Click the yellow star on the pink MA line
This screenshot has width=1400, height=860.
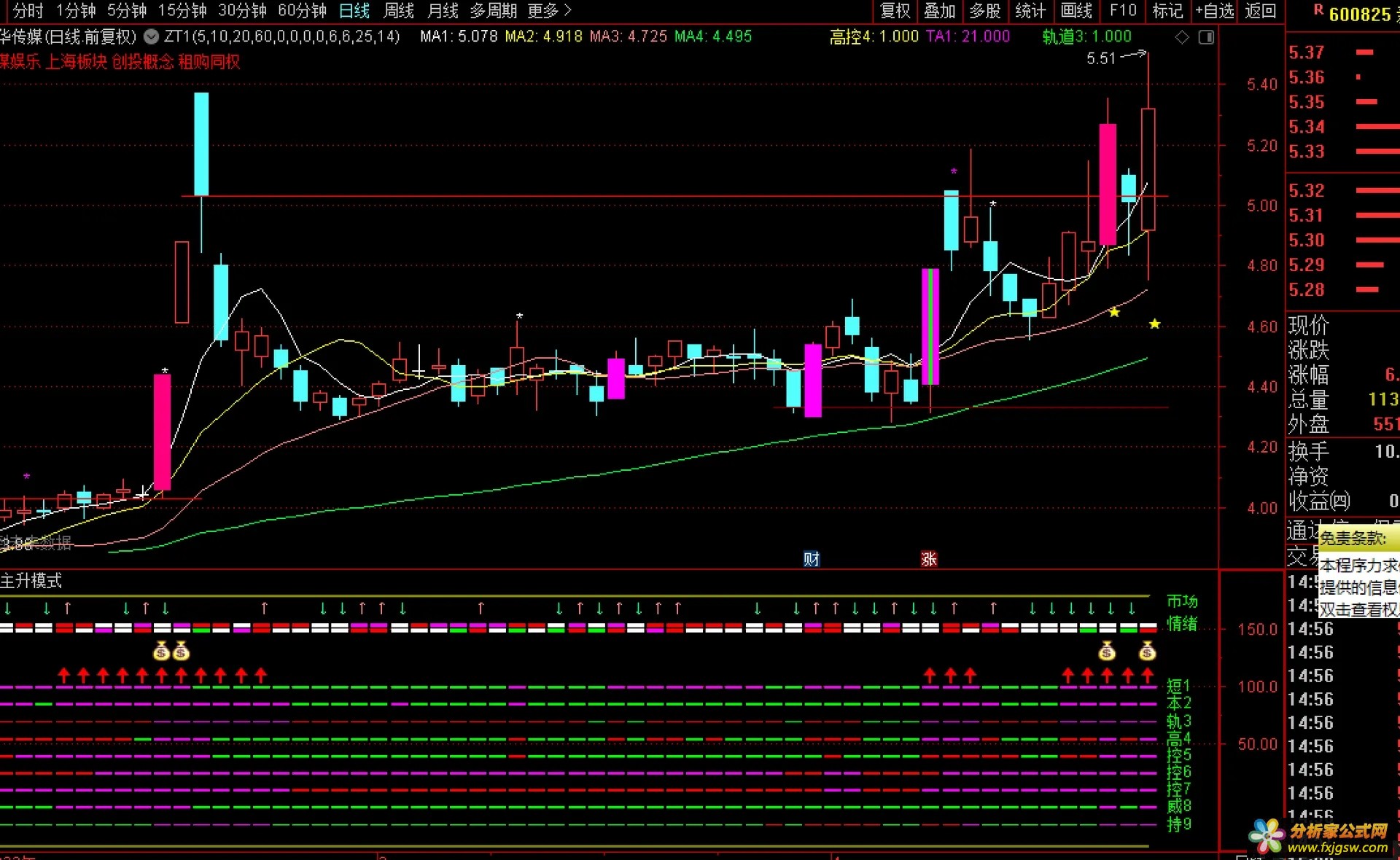(1114, 312)
